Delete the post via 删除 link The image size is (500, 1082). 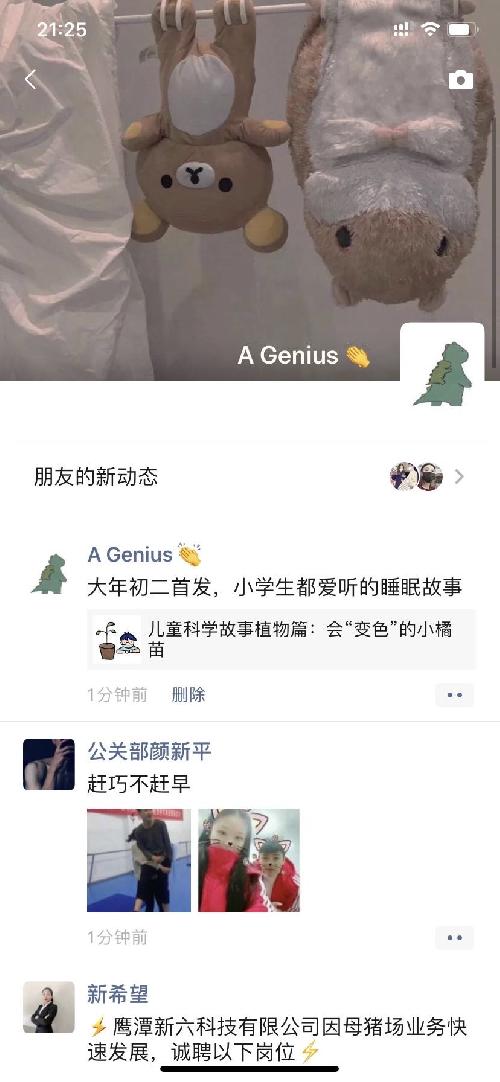[x=188, y=694]
